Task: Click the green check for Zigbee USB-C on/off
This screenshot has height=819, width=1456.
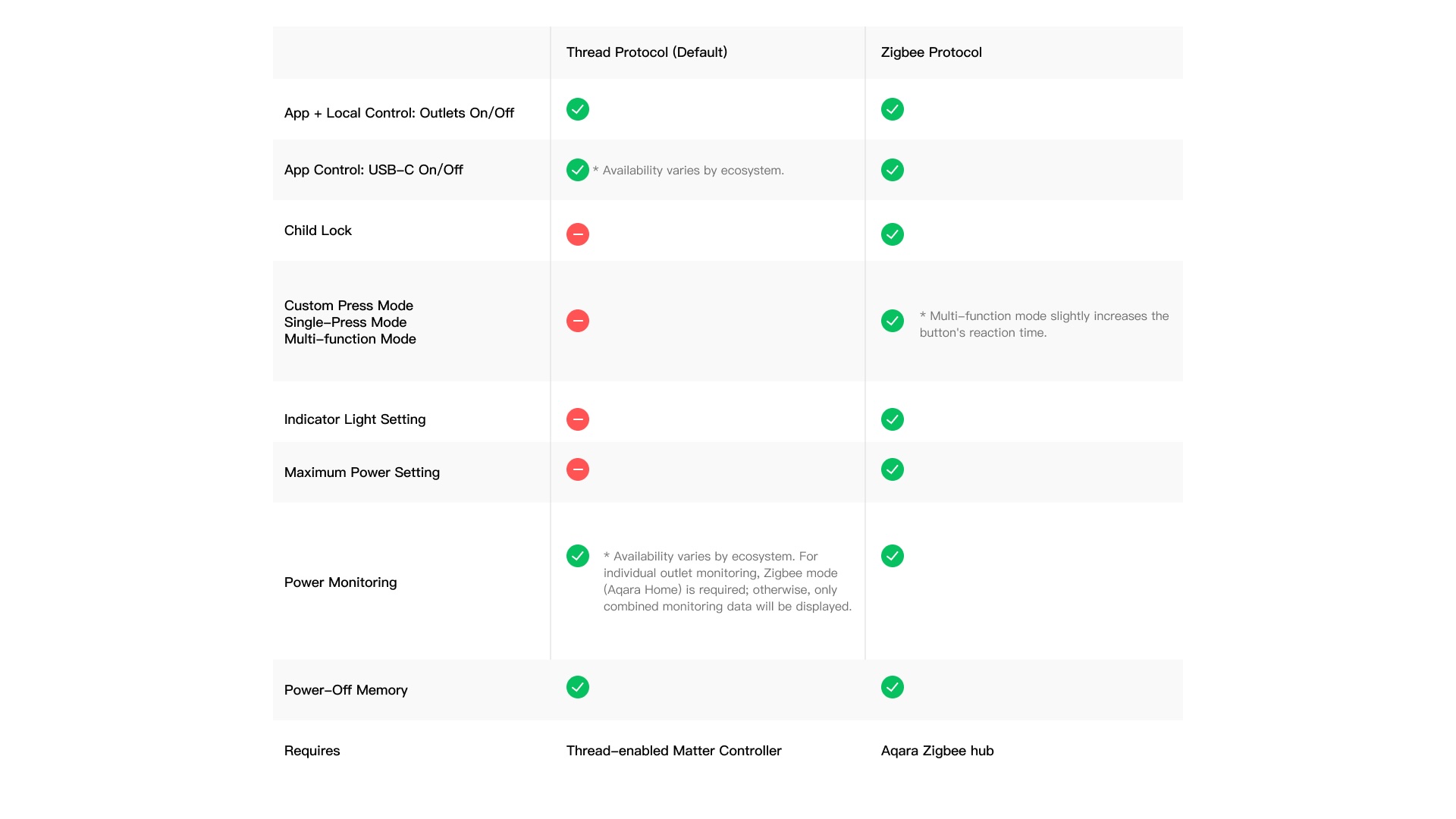Action: pyautogui.click(x=892, y=170)
